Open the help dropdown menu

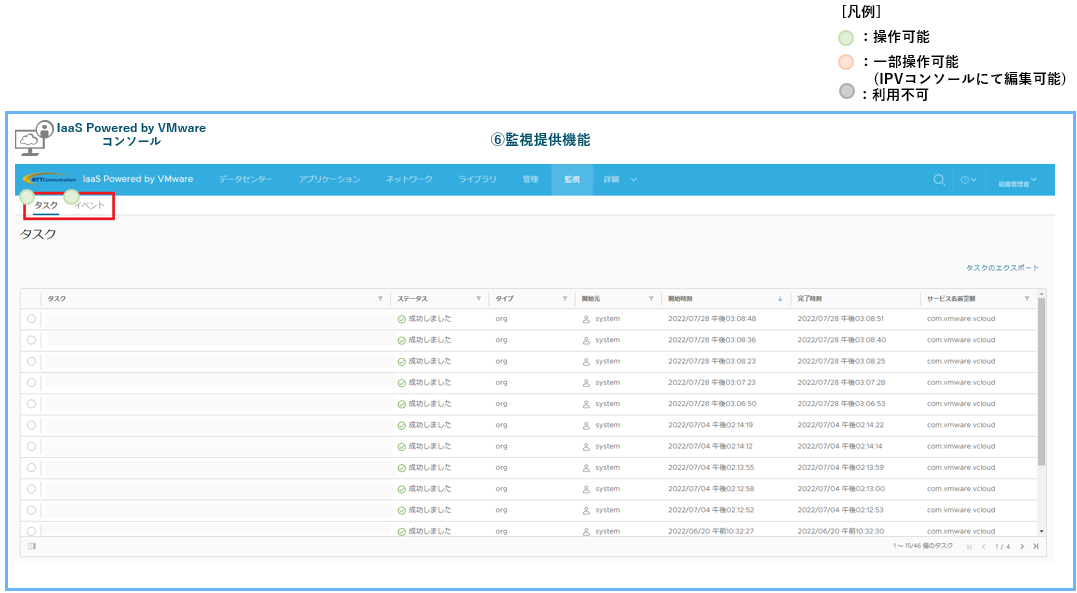click(968, 180)
